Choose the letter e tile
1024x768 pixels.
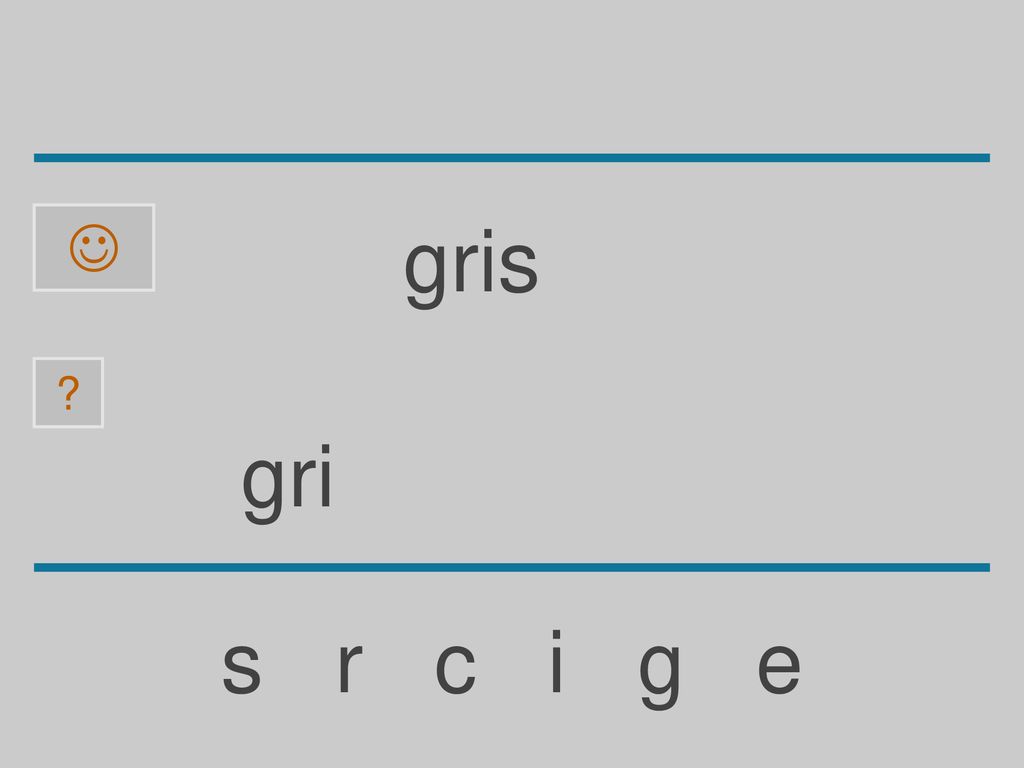click(x=779, y=668)
